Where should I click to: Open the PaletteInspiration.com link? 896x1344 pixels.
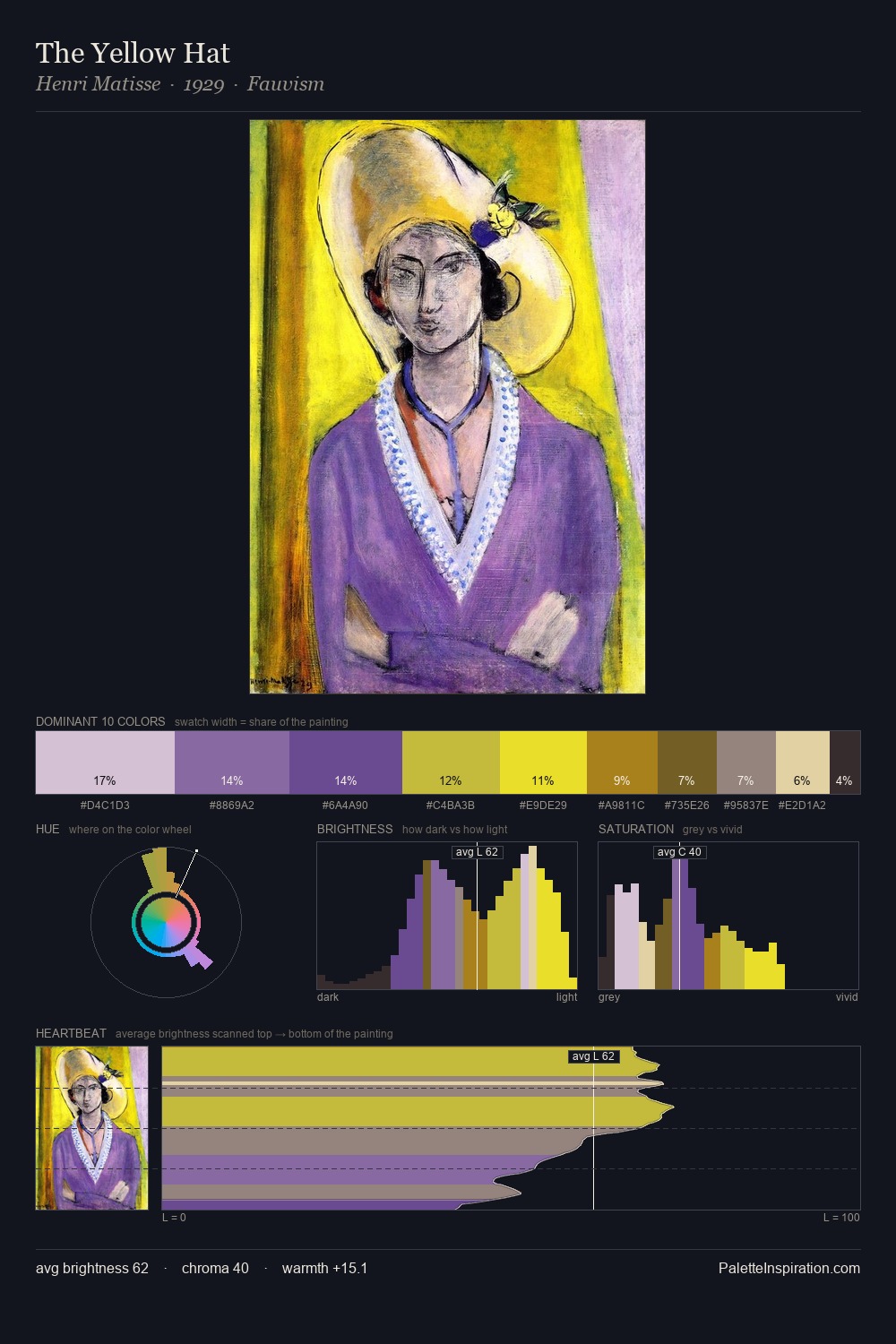click(789, 1268)
